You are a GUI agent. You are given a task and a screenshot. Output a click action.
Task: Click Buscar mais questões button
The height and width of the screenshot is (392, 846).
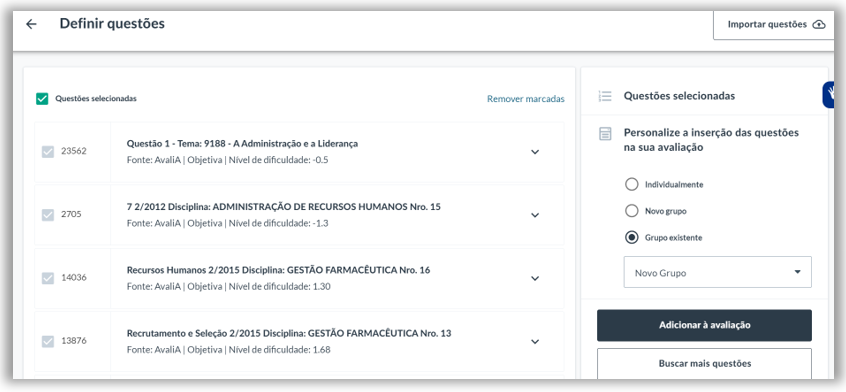tap(704, 363)
